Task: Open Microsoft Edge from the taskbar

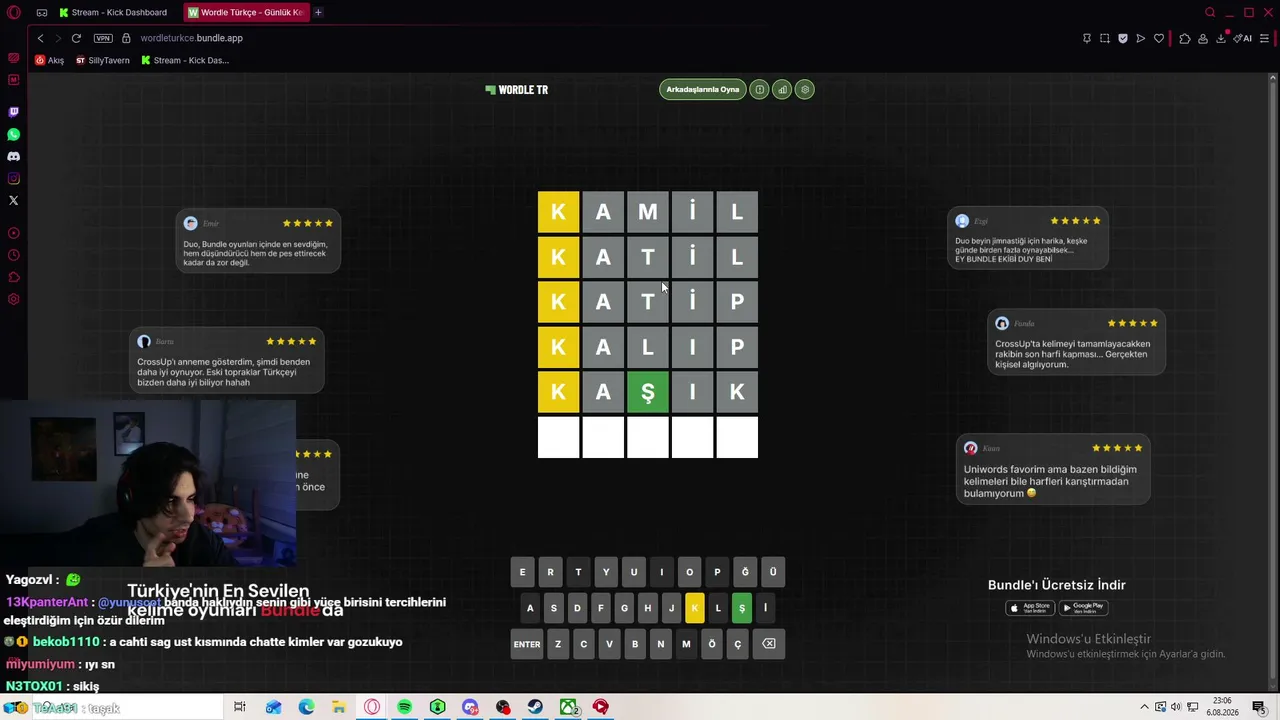Action: tap(306, 707)
